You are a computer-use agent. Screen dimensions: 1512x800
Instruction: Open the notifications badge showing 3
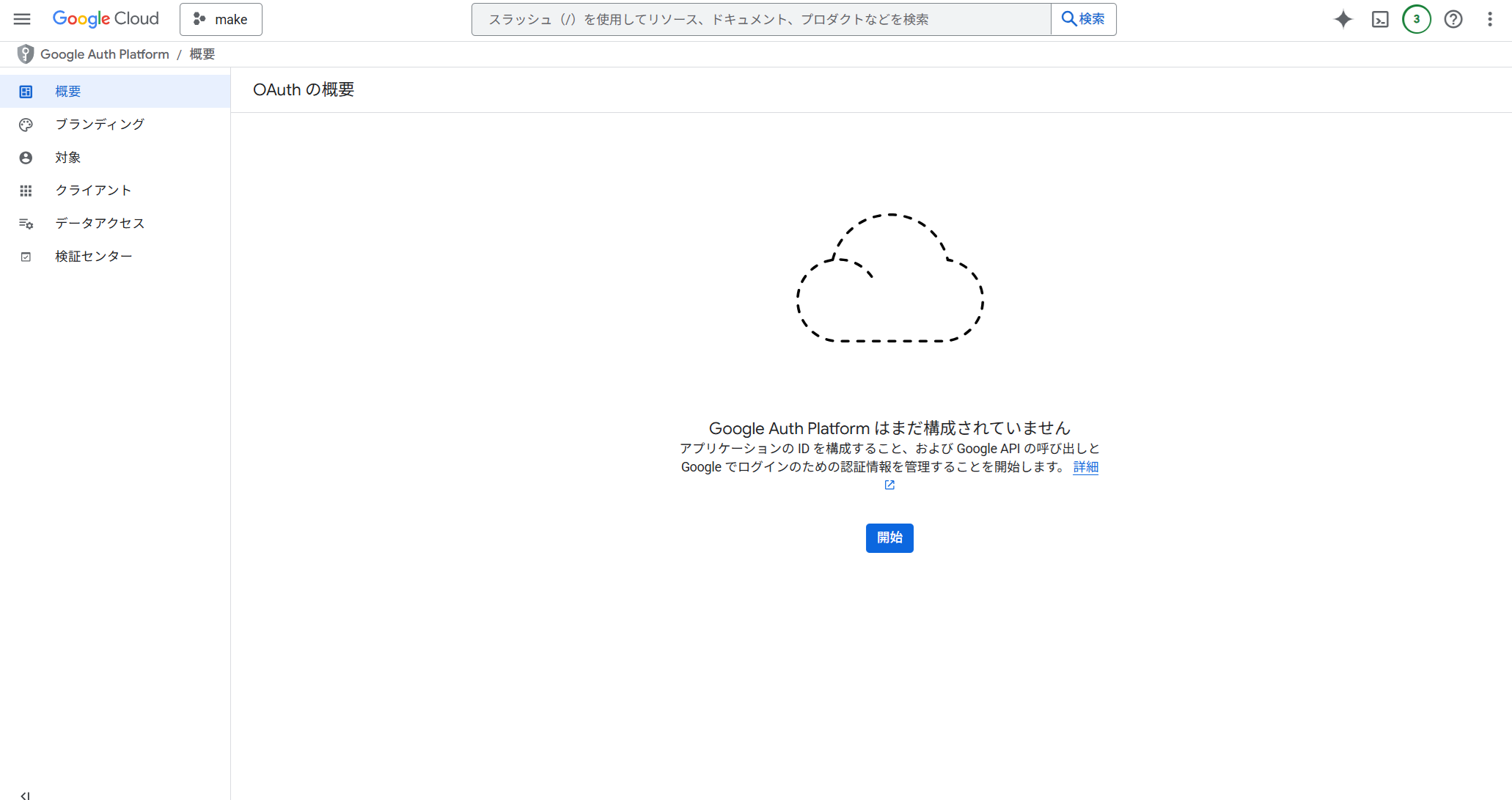(x=1417, y=19)
